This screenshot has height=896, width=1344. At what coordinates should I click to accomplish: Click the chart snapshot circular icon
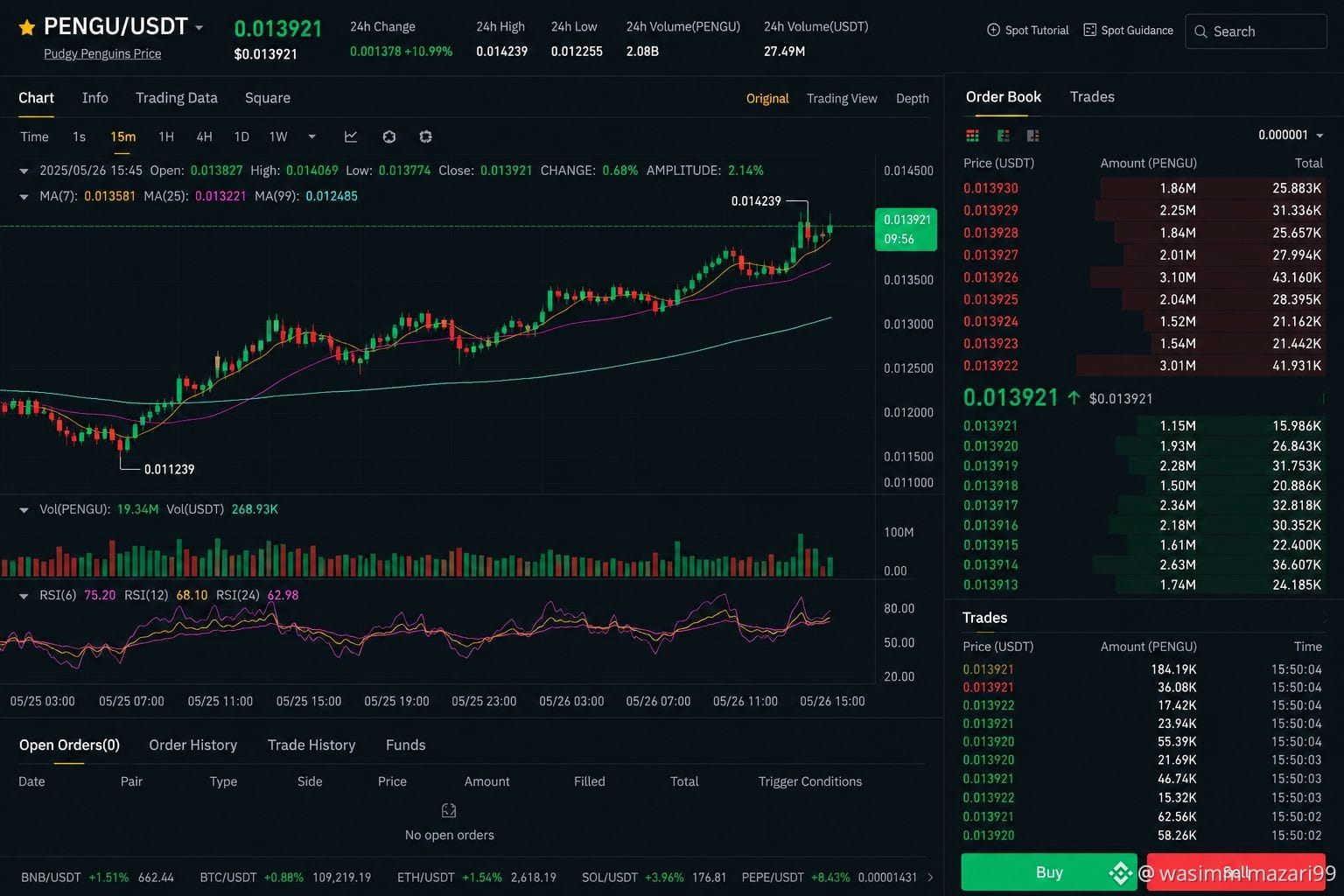pos(389,136)
